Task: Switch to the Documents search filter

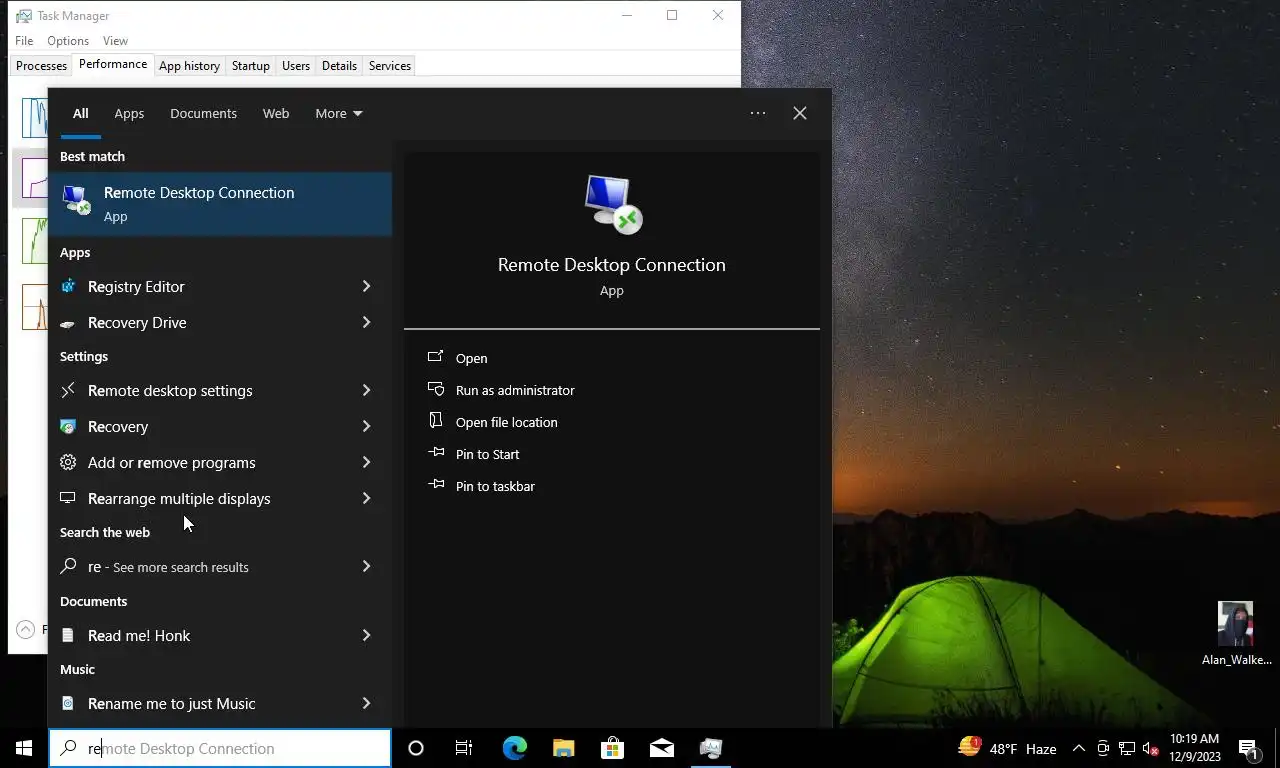Action: click(203, 113)
